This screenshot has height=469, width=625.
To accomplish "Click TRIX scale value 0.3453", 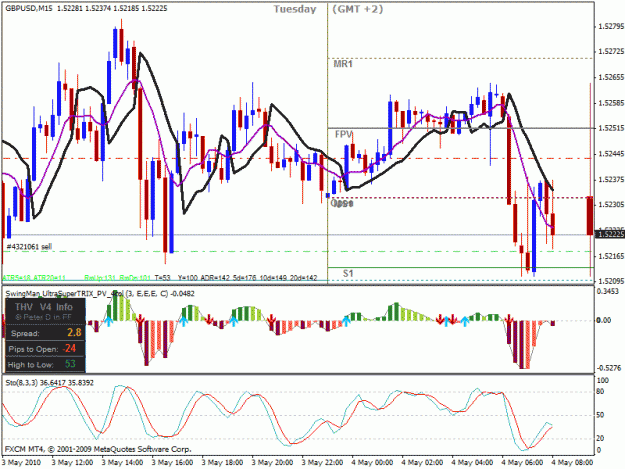I will [x=607, y=292].
